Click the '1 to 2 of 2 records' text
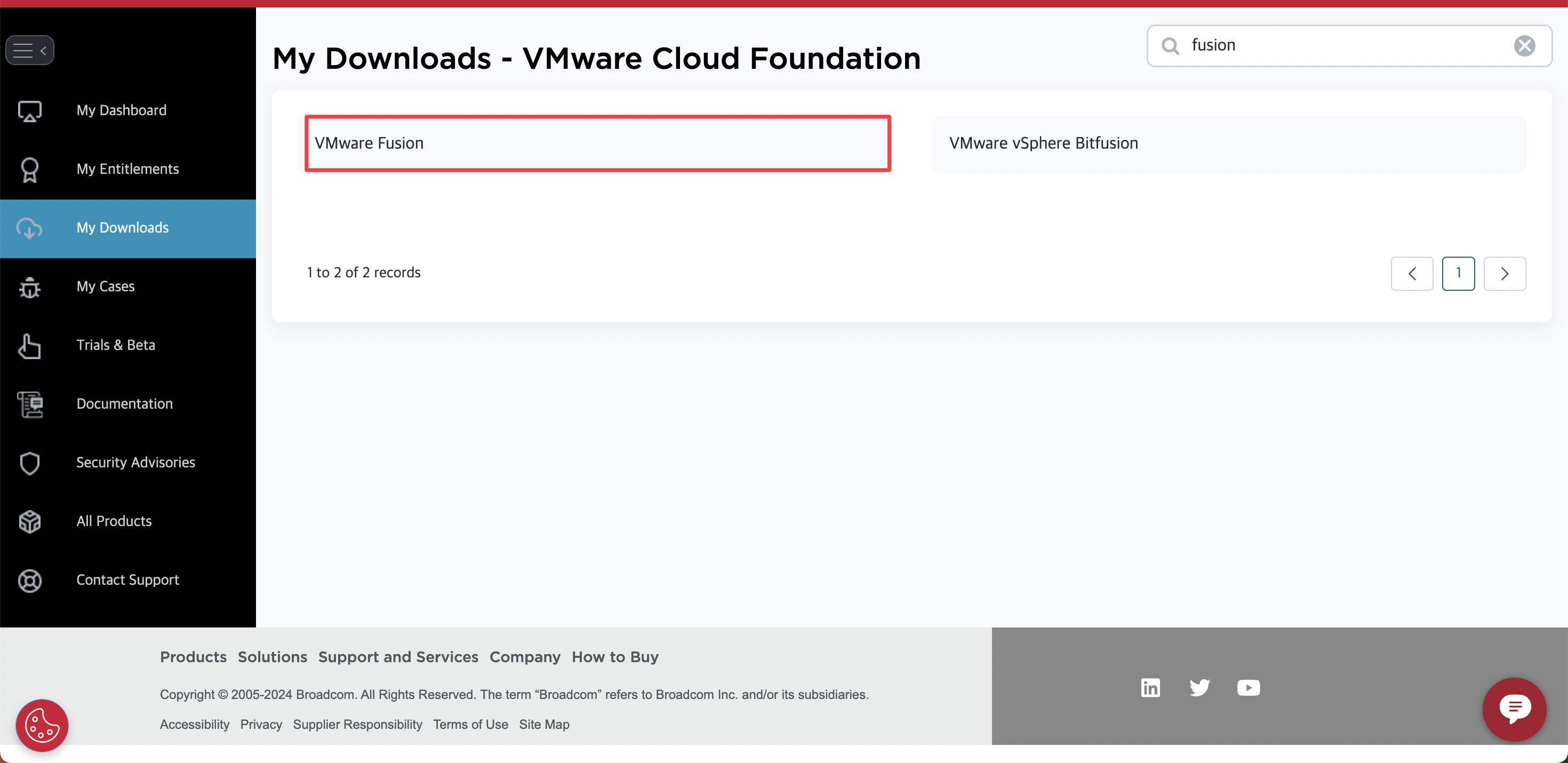This screenshot has height=763, width=1568. [363, 272]
